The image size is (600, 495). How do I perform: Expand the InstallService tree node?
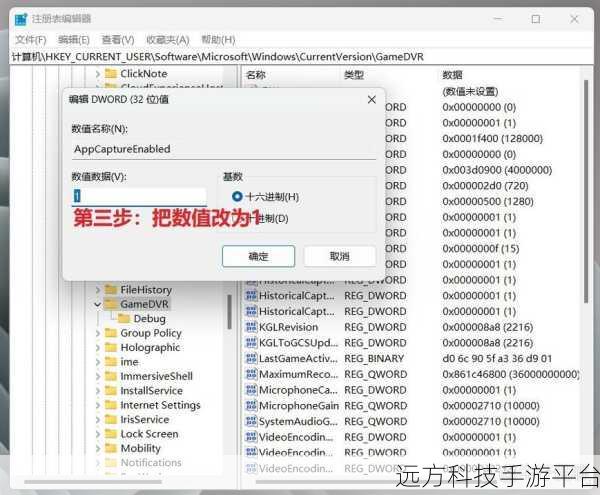click(x=98, y=391)
